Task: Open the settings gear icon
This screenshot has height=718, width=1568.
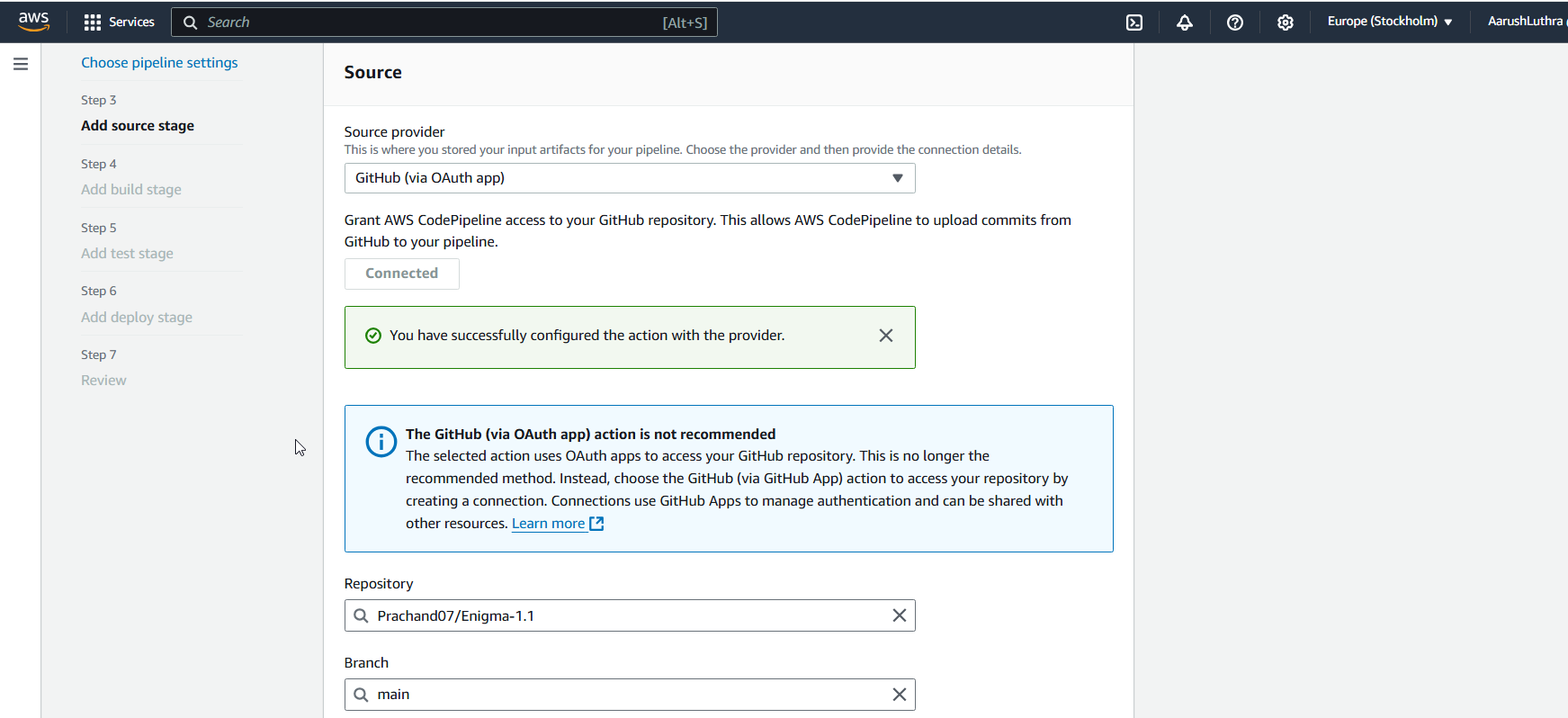Action: click(x=1286, y=22)
